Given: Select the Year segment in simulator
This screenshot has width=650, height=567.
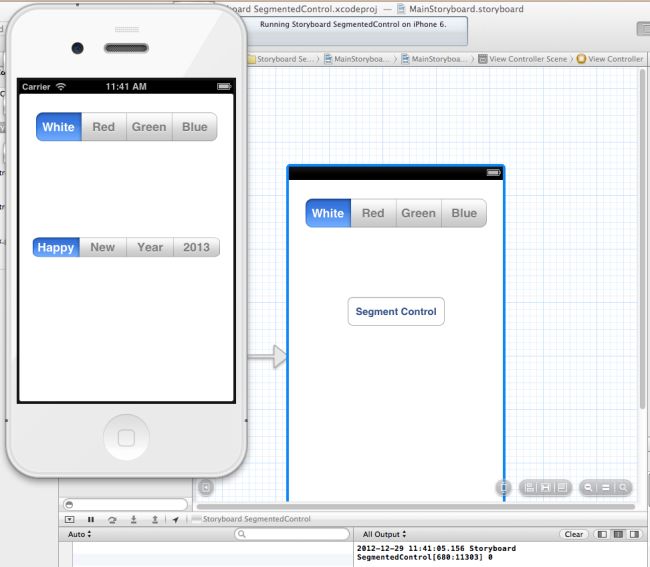Looking at the screenshot, I should 150,247.
